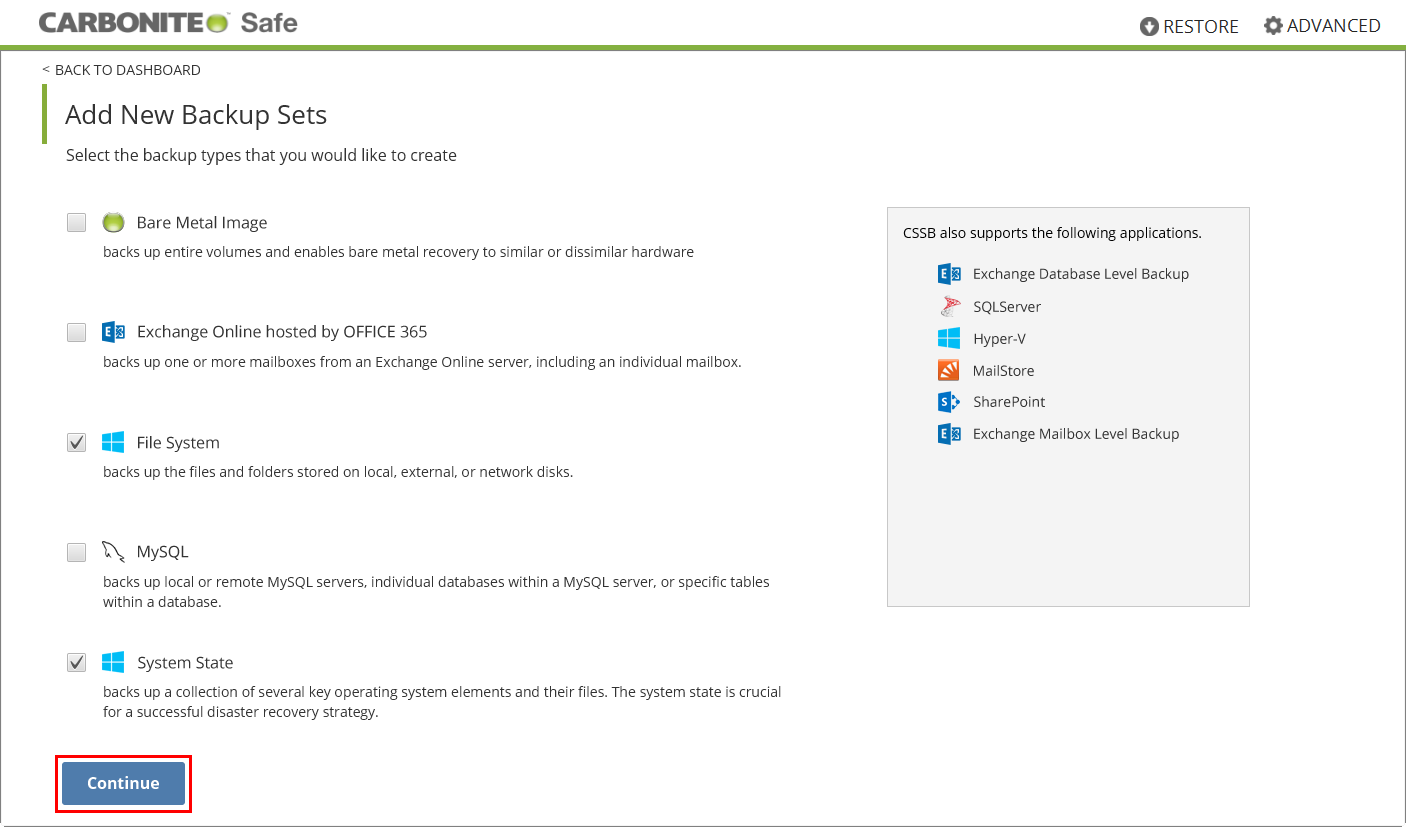Click the MailStore orange icon
The height and width of the screenshot is (827, 1406).
coord(949,371)
